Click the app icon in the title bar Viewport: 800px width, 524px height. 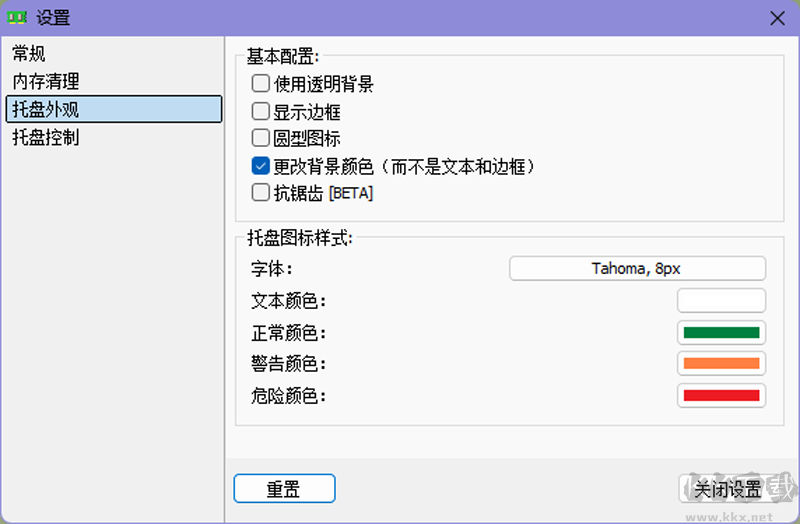click(17, 17)
